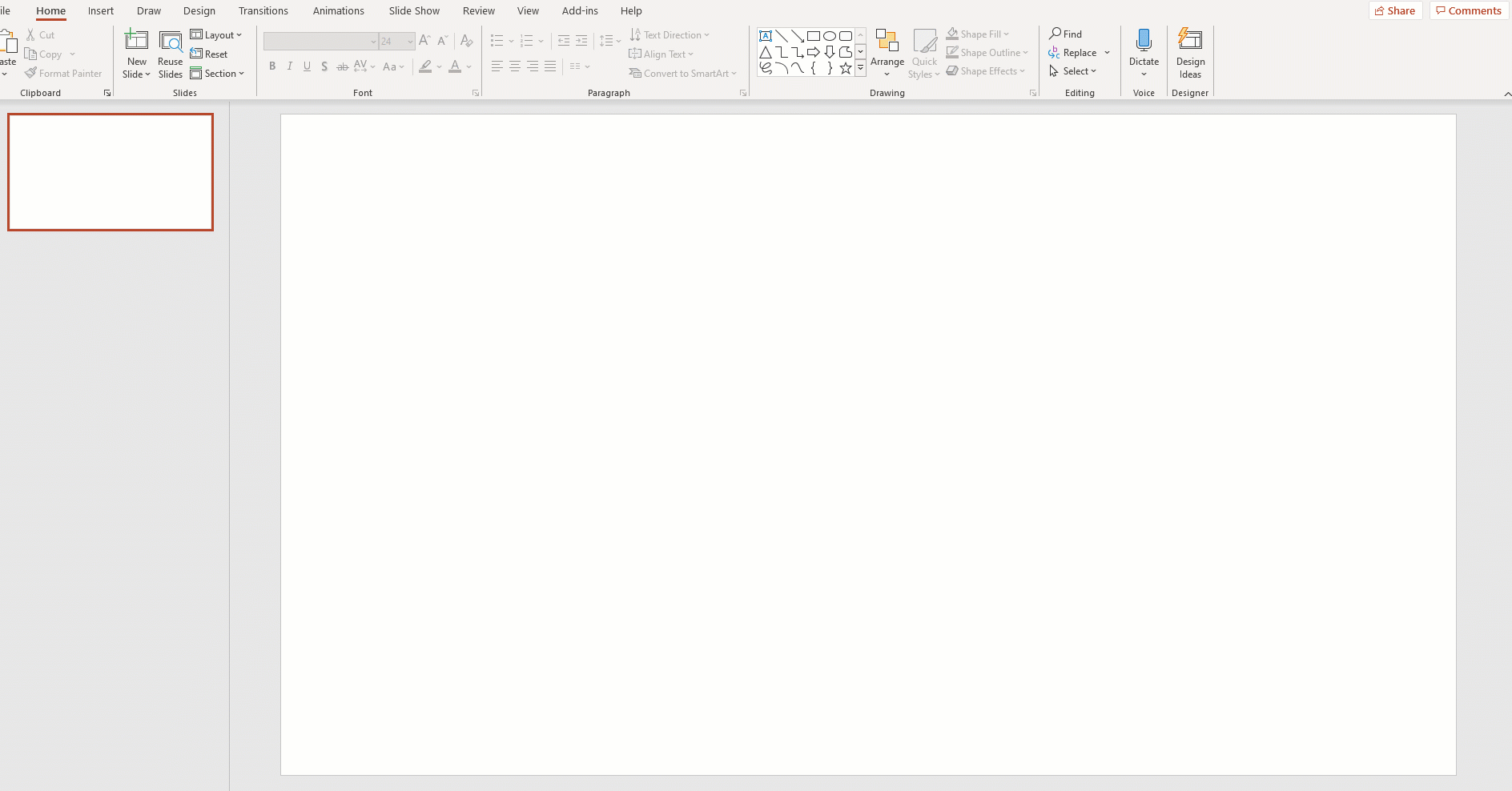Open the Transitions tab
Viewport: 1512px width, 791px height.
[263, 11]
